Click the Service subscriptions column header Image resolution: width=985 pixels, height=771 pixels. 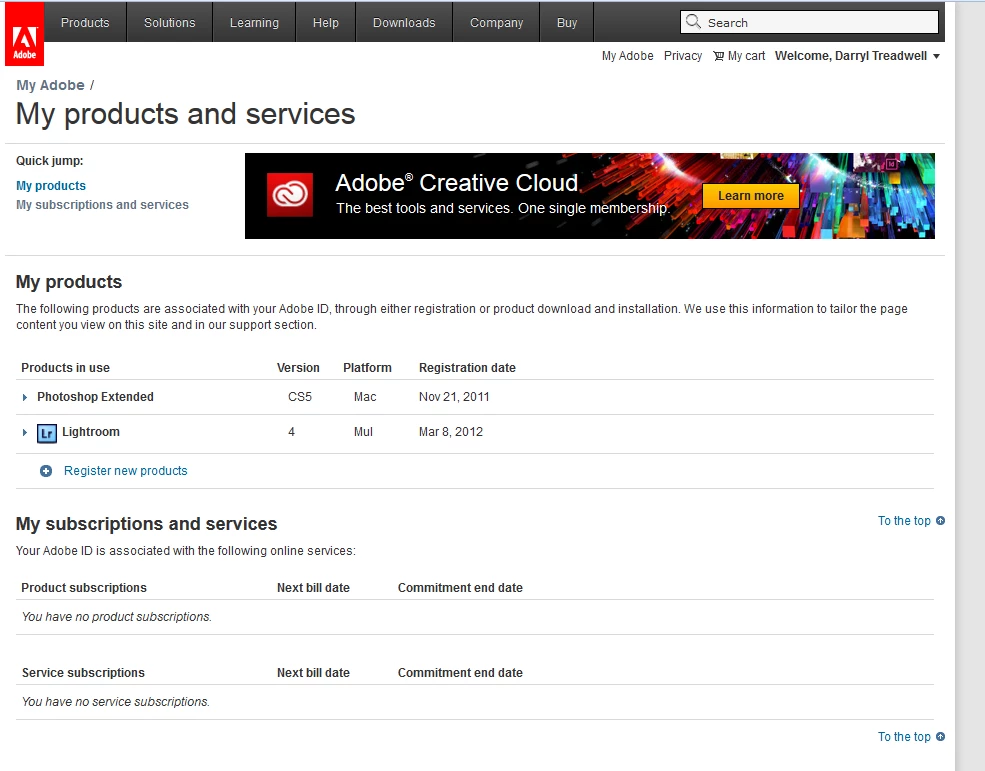click(84, 673)
